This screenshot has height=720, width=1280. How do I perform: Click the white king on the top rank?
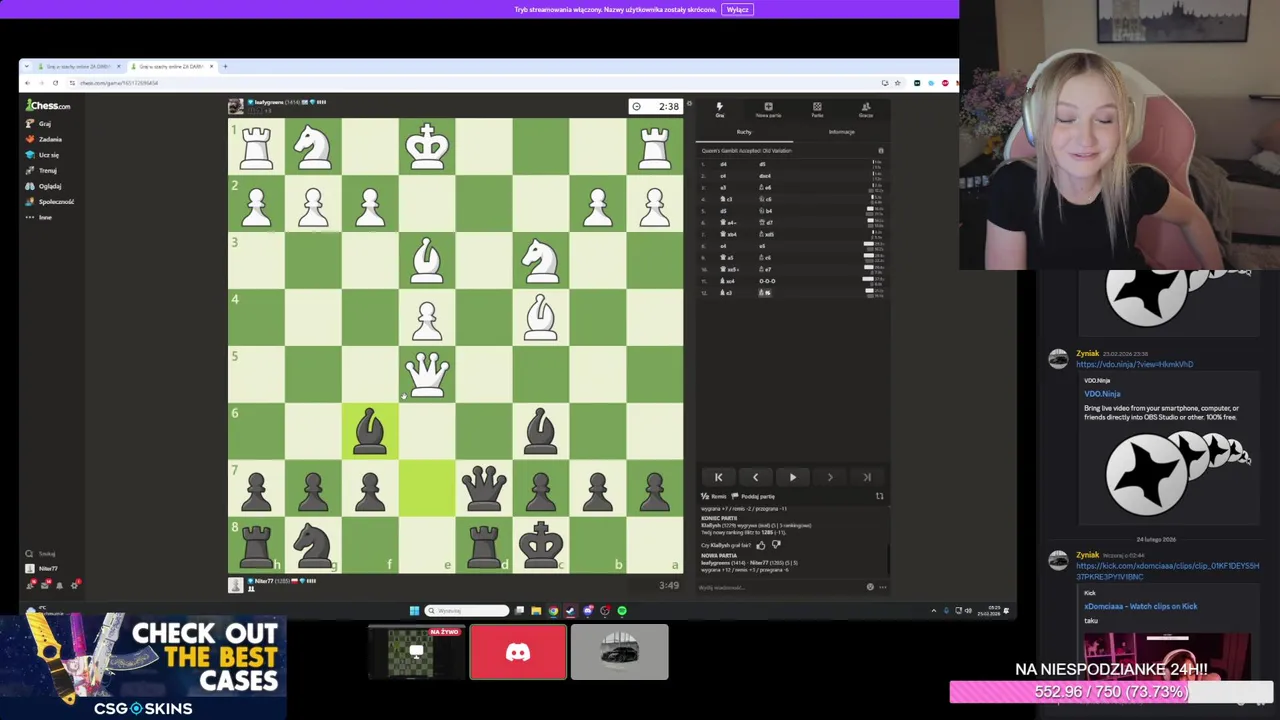[x=427, y=146]
